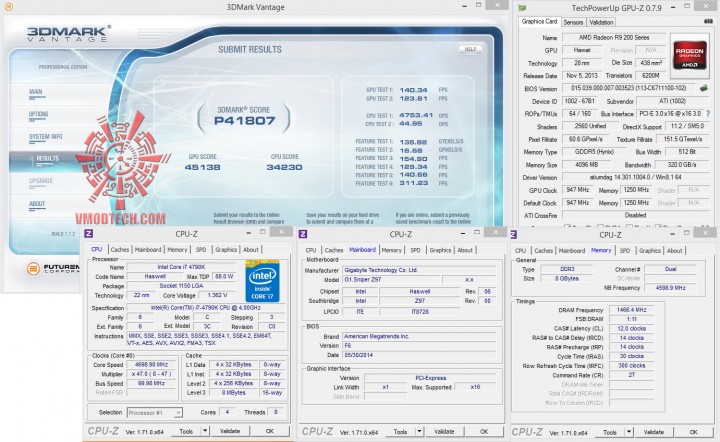Click the Z icon of the Mainboard CPU-Z window
The height and width of the screenshot is (442, 720).
click(303, 234)
